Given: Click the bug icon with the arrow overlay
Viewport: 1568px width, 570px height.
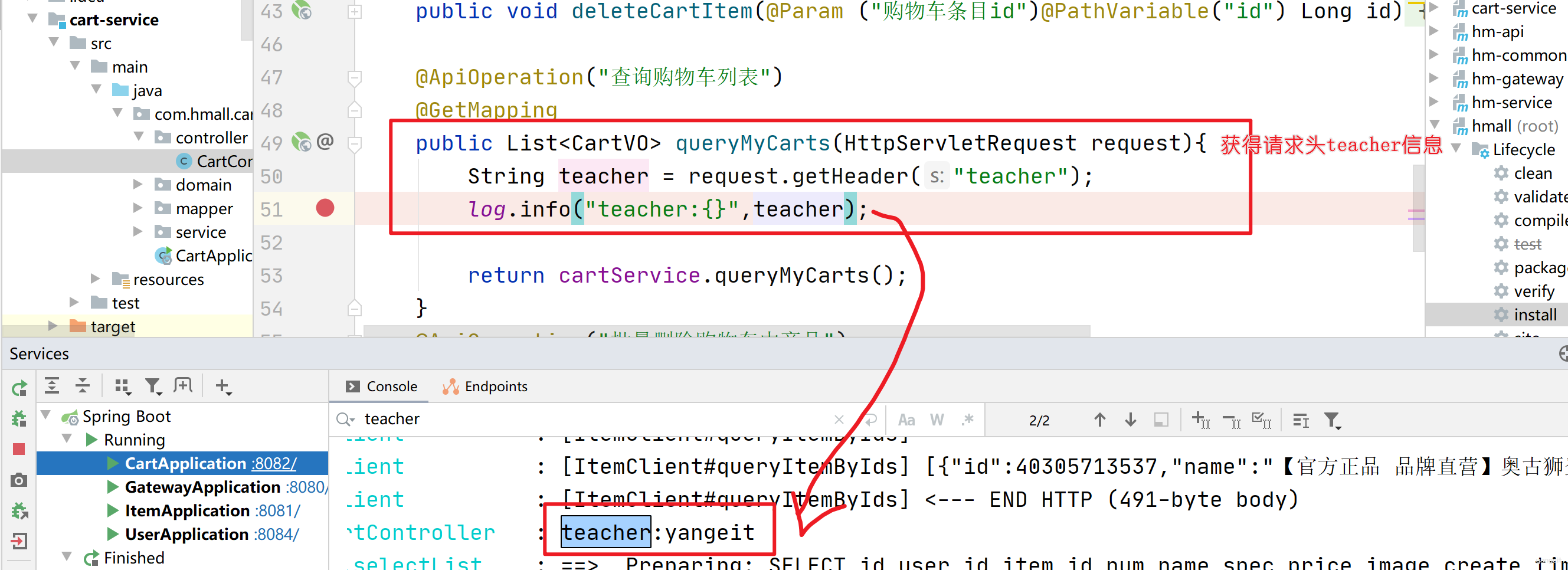Looking at the screenshot, I should 19,510.
